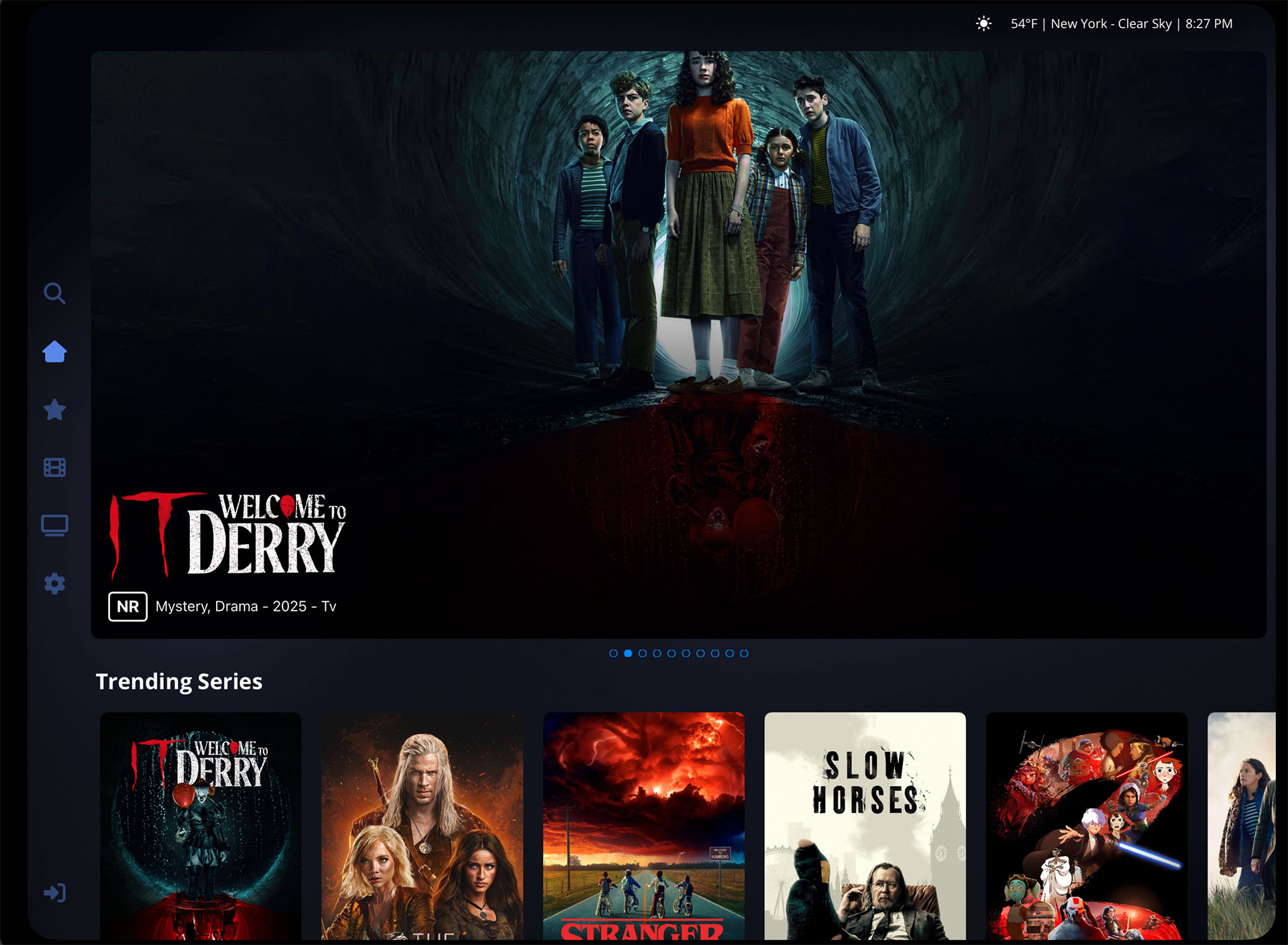Open the search magnifier in the sidebar
1288x945 pixels.
(x=54, y=293)
